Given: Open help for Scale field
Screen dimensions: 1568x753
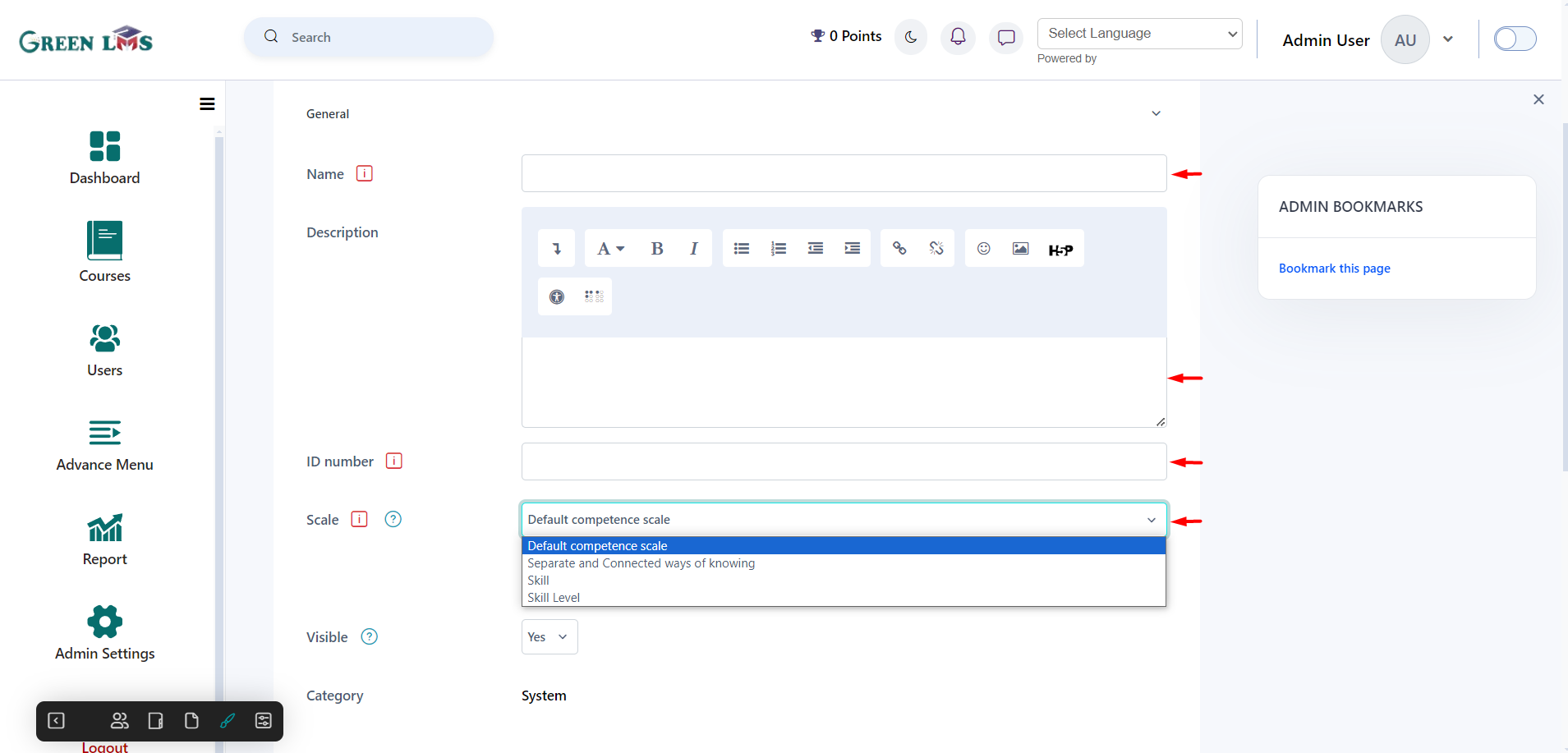Looking at the screenshot, I should (393, 519).
